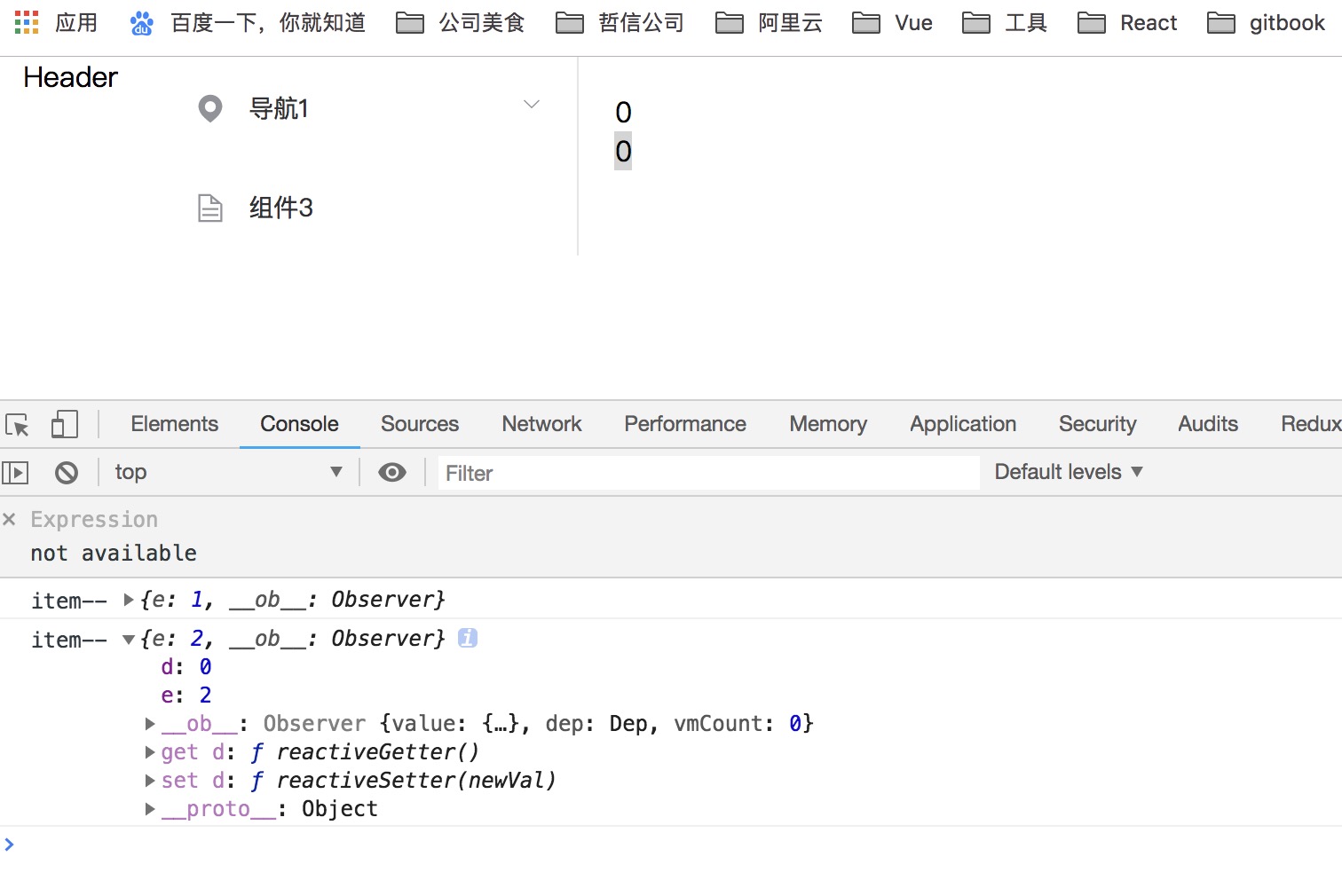Open the Redux tab

[1312, 424]
